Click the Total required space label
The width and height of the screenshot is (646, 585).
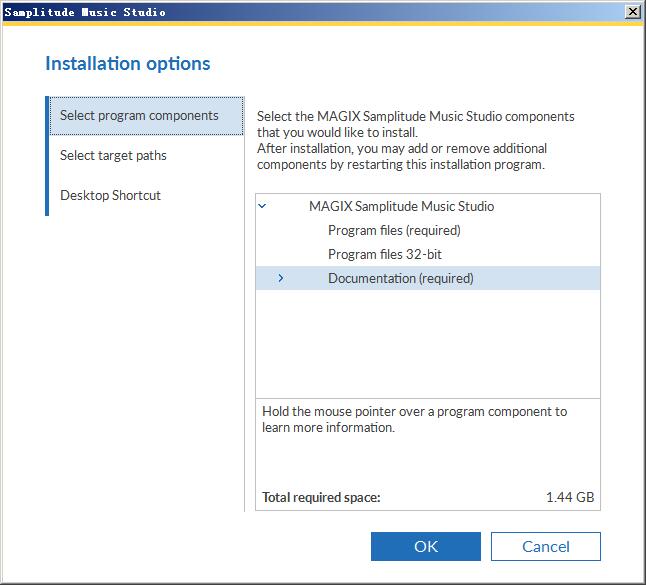tap(321, 497)
